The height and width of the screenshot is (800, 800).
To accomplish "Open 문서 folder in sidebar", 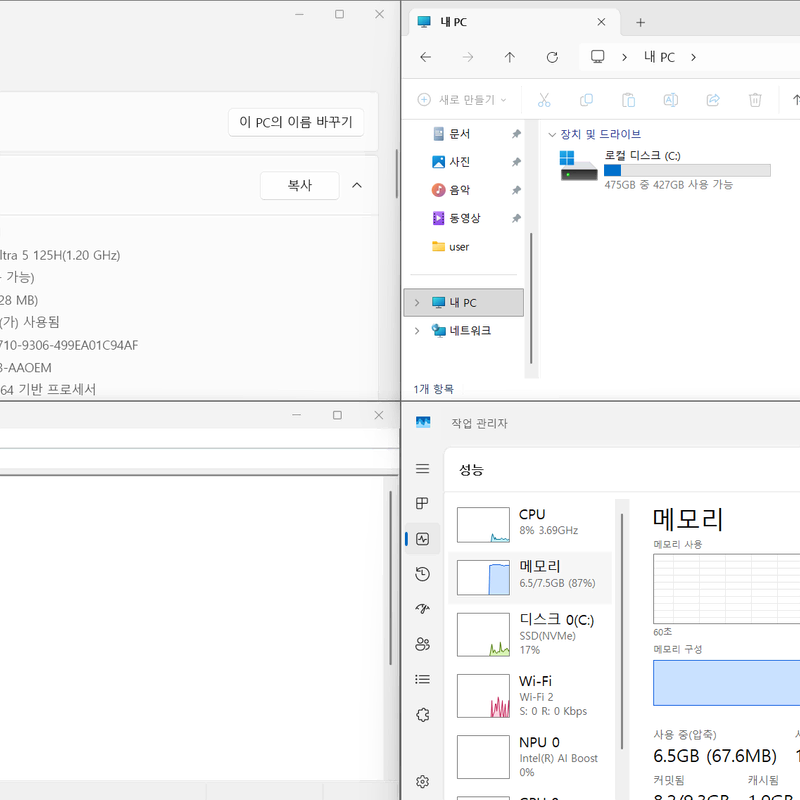I will [459, 134].
